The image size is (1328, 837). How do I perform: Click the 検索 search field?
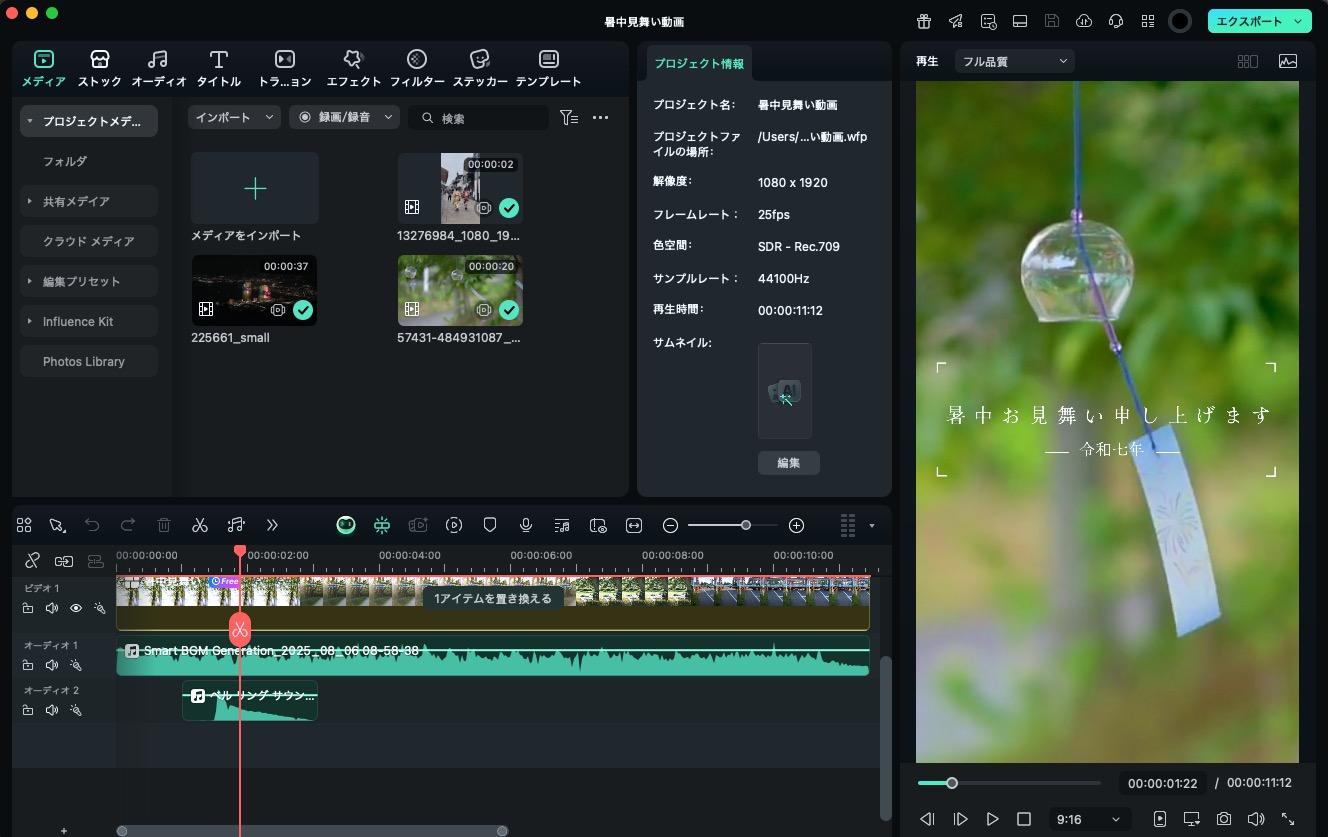pyautogui.click(x=478, y=117)
